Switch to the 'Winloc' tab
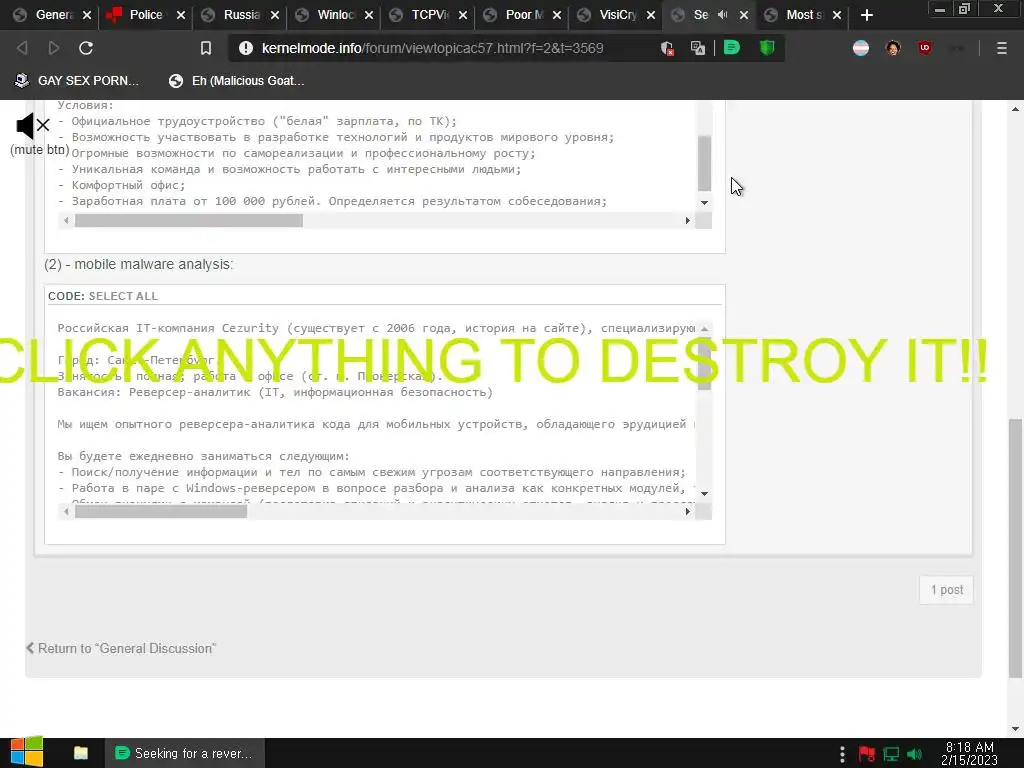This screenshot has height=768, width=1024. (x=336, y=14)
